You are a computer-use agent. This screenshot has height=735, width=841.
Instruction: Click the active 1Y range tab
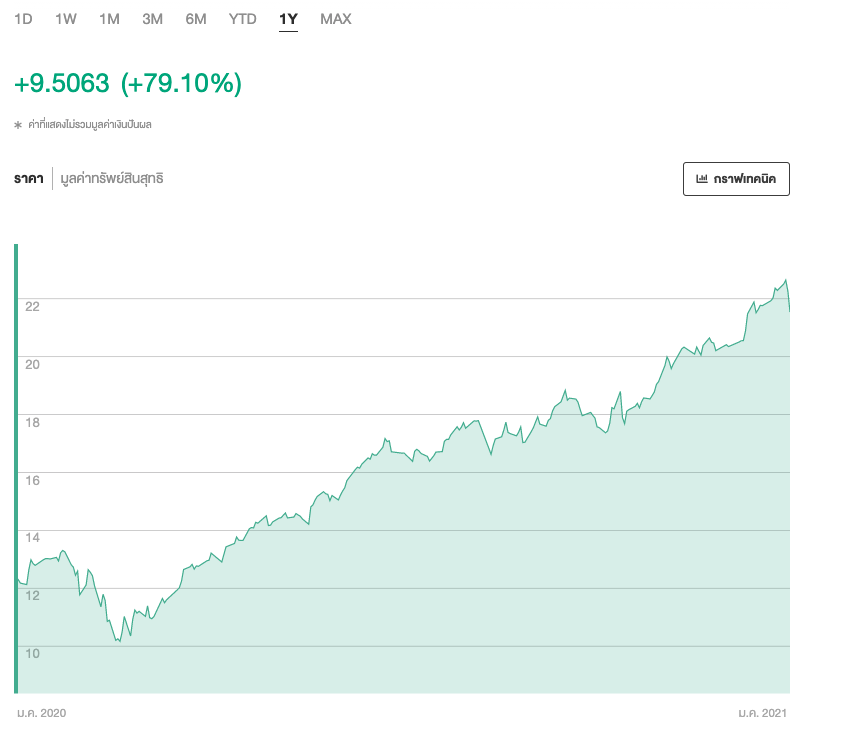point(288,19)
